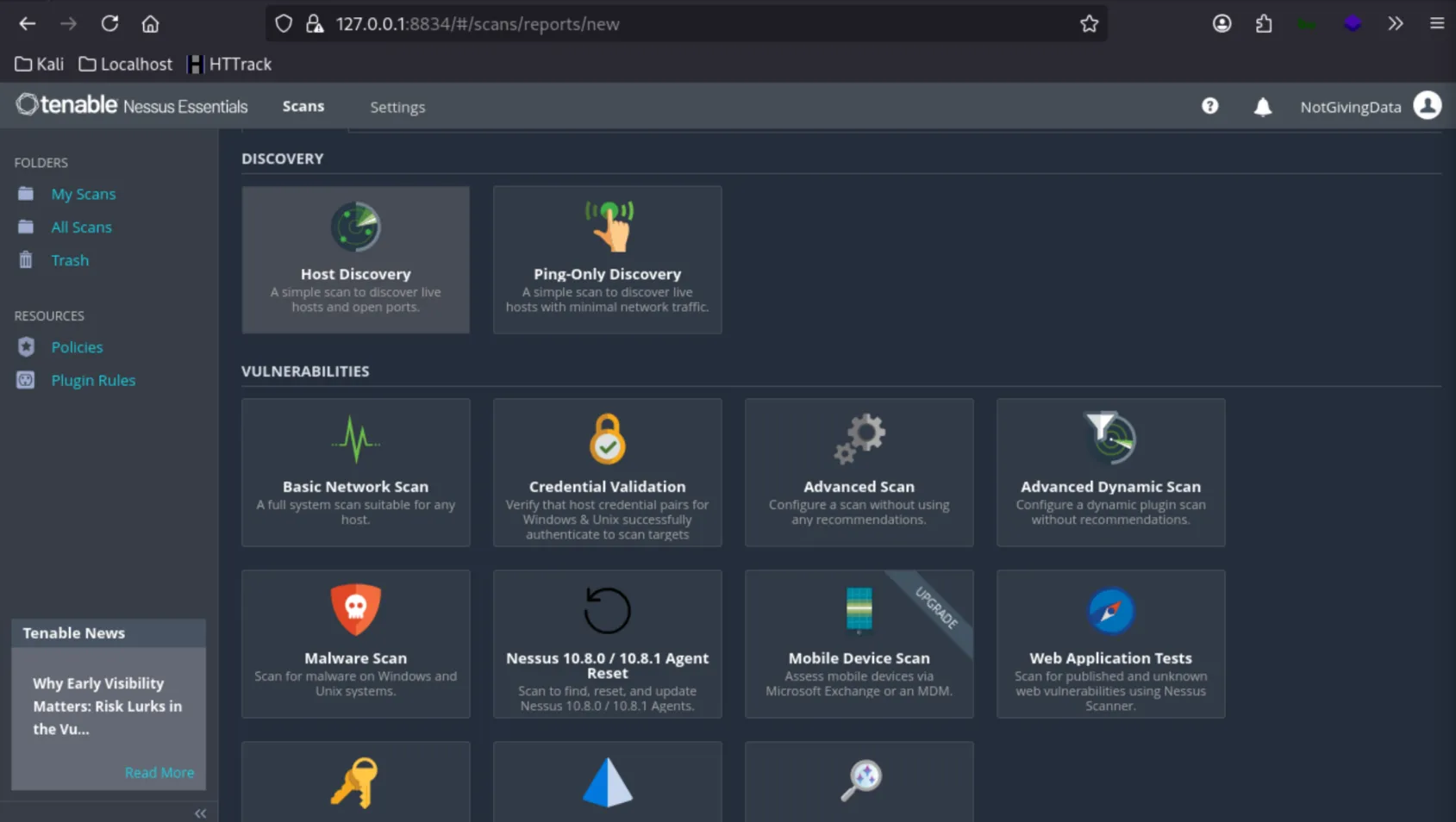
Task: Open the Firefox account icon
Action: click(x=1222, y=24)
